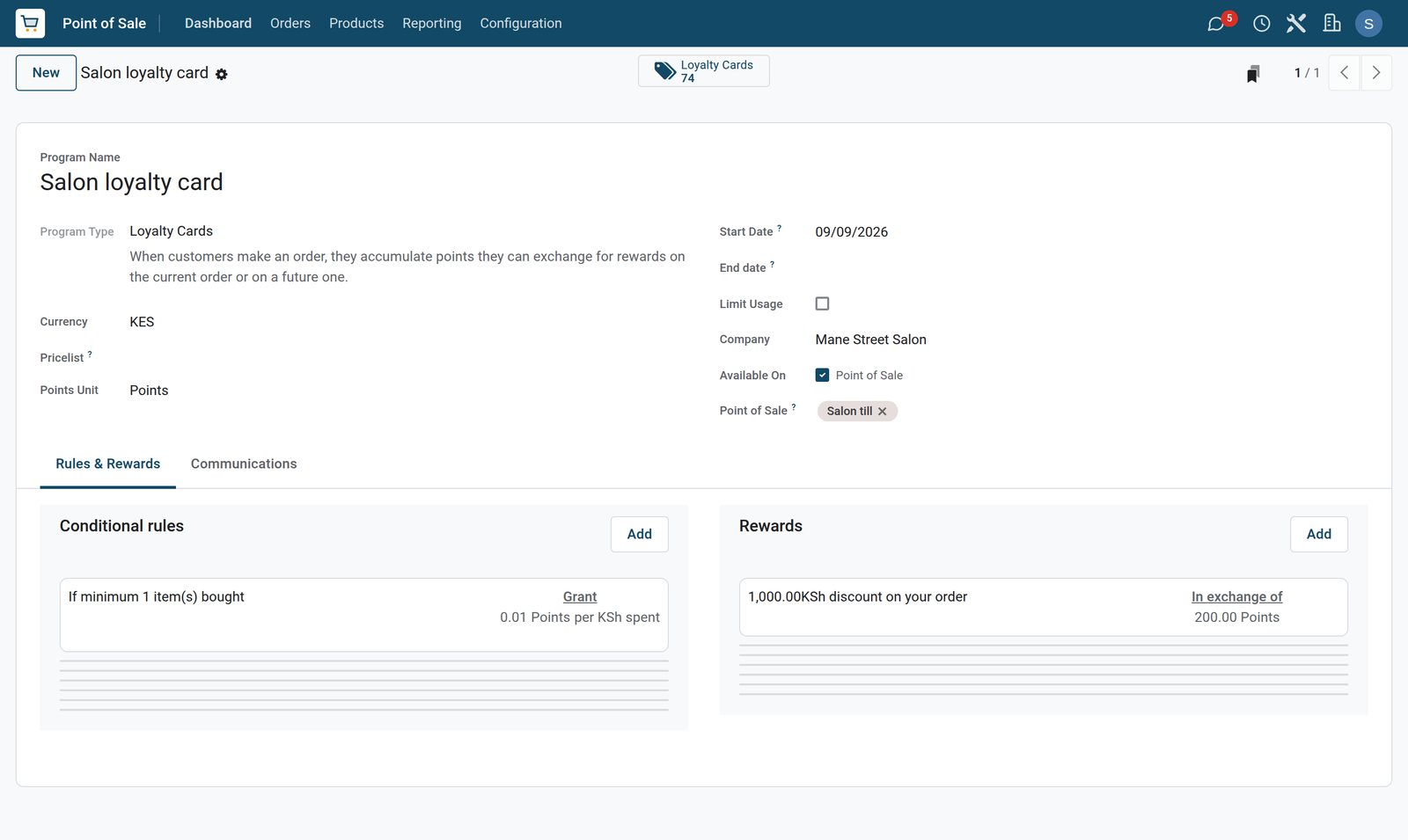Open the Currency KES dropdown
Image resolution: width=1408 pixels, height=840 pixels.
point(407,322)
